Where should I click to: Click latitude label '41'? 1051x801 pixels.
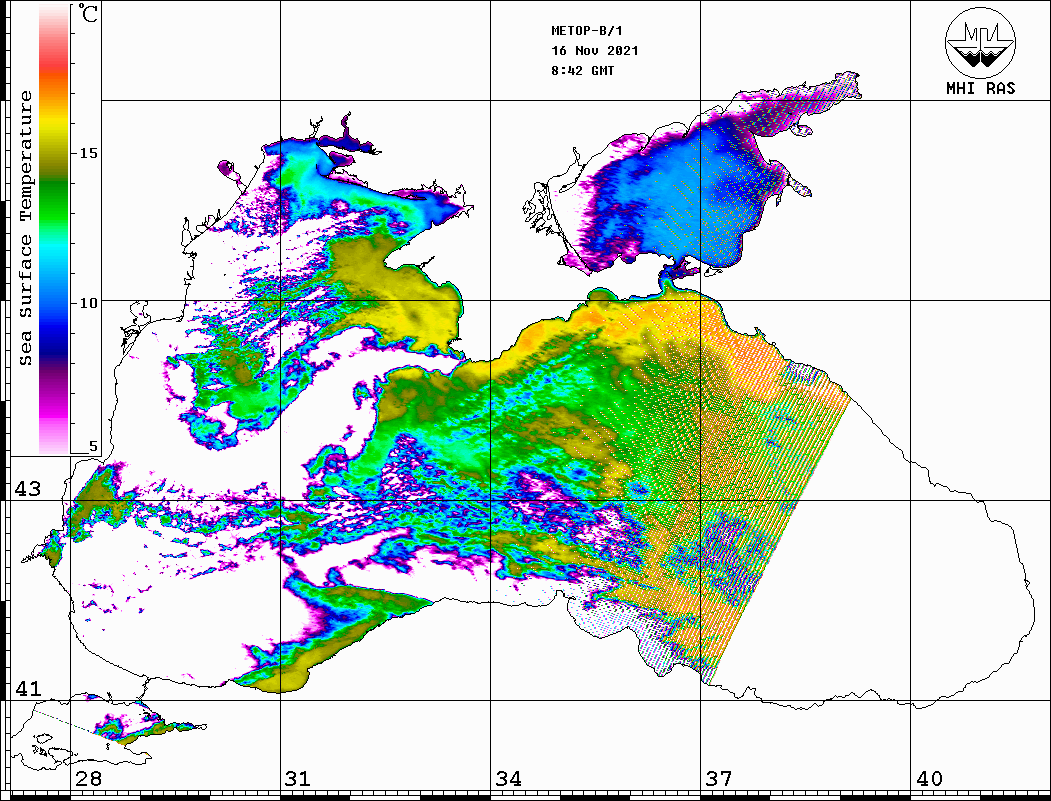[28, 688]
